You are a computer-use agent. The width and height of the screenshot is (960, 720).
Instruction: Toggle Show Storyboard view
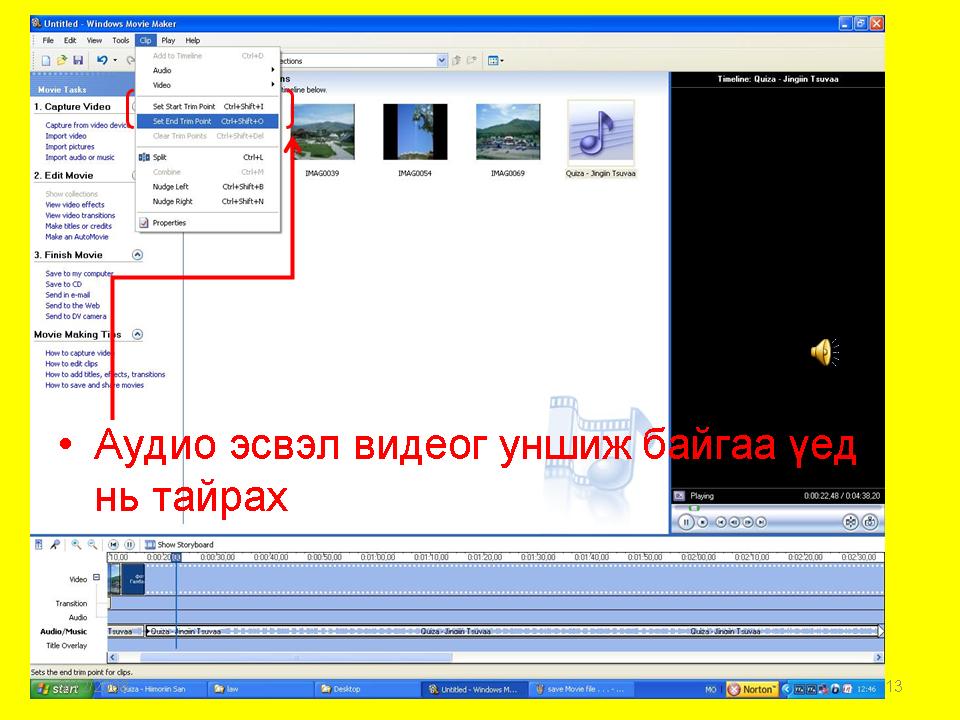(x=177, y=545)
